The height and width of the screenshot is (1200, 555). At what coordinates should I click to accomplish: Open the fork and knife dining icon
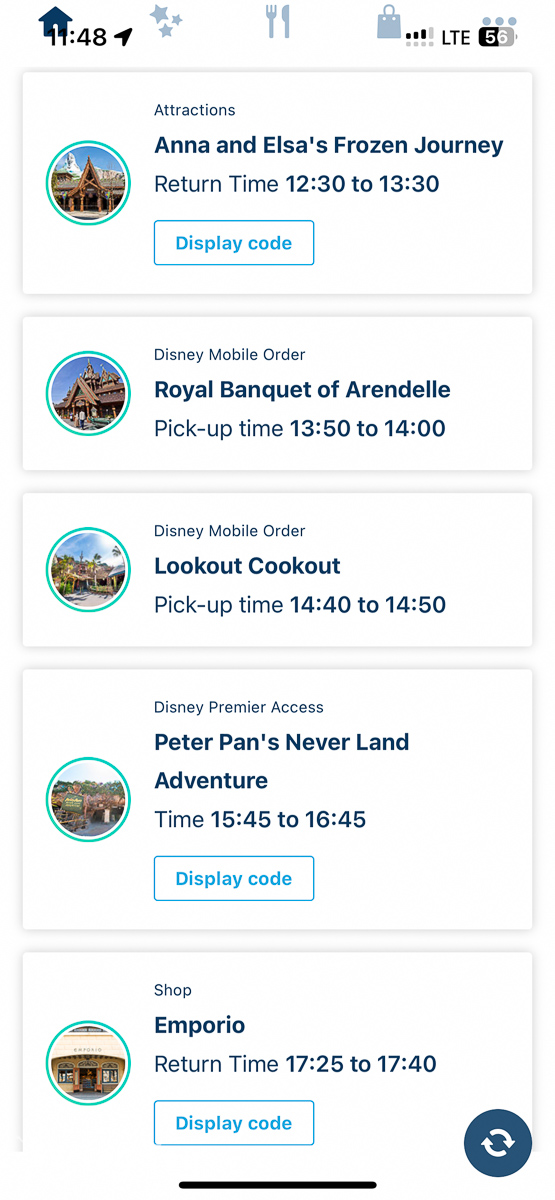tap(278, 21)
